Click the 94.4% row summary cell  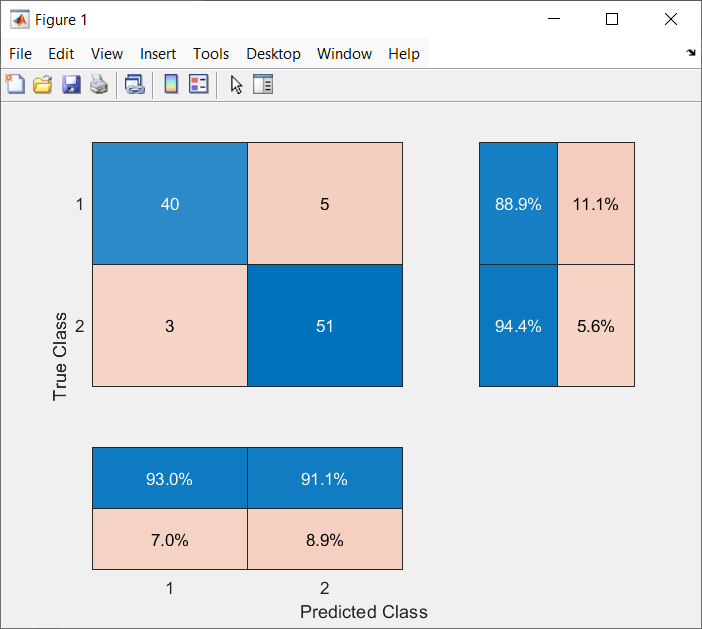518,325
